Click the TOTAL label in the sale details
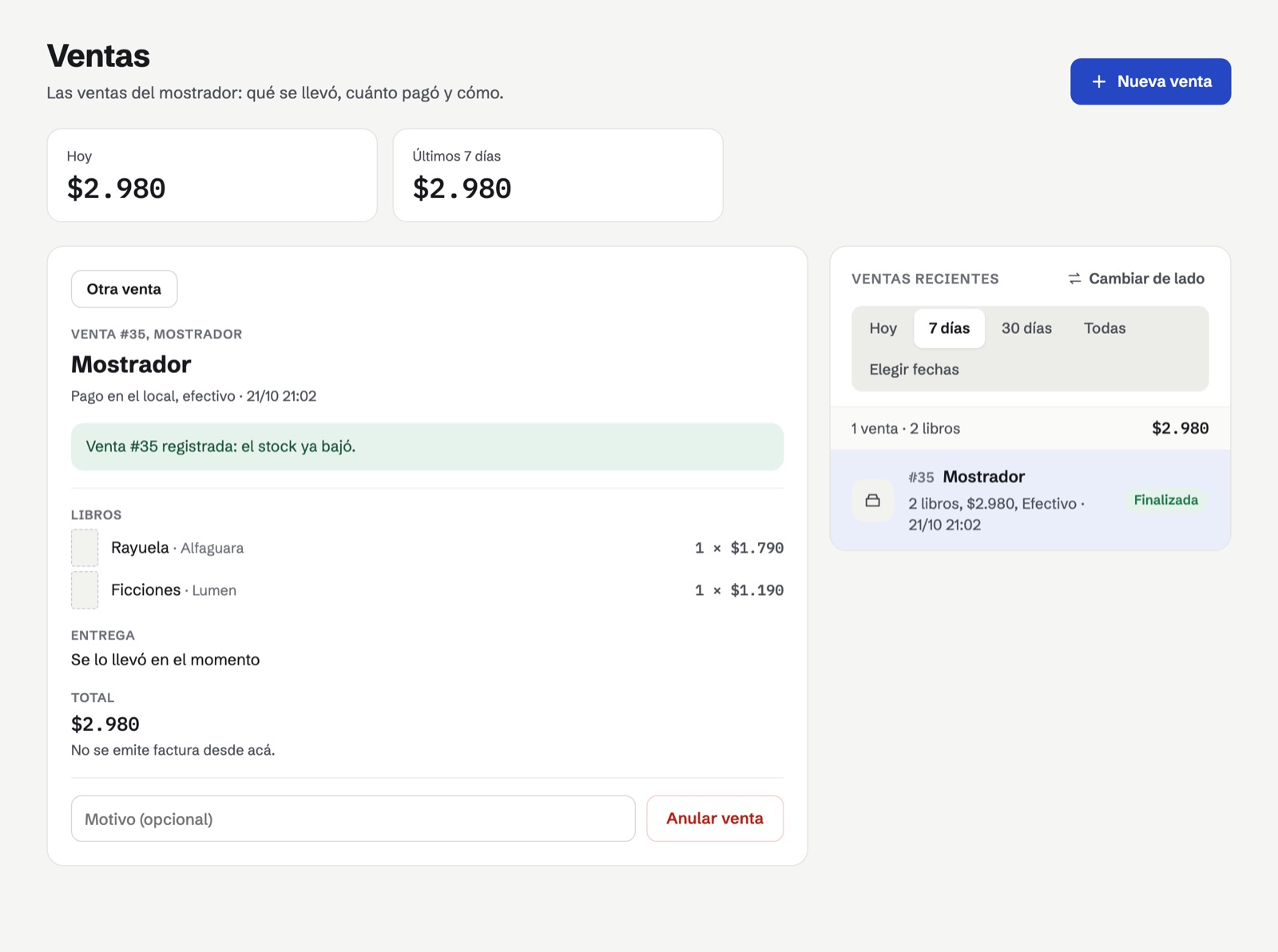This screenshot has width=1278, height=952. [93, 697]
